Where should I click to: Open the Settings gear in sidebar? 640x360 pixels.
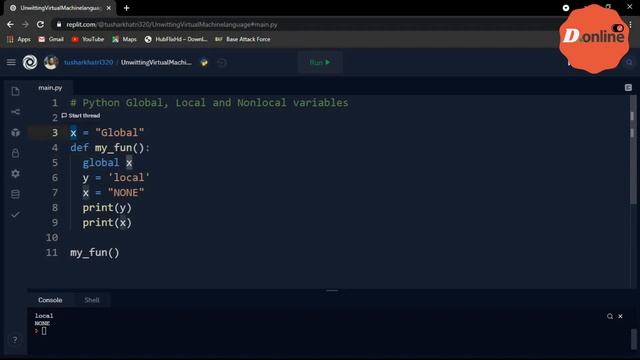[16, 173]
